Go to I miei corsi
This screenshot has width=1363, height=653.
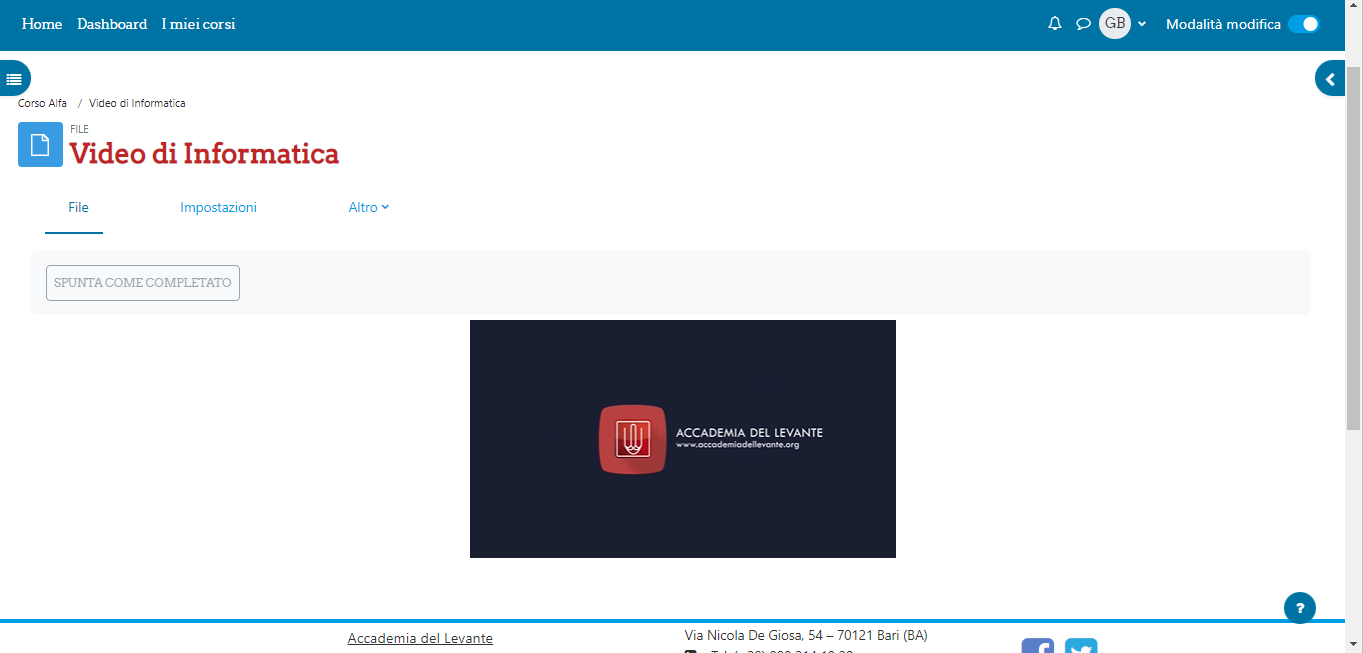click(198, 24)
